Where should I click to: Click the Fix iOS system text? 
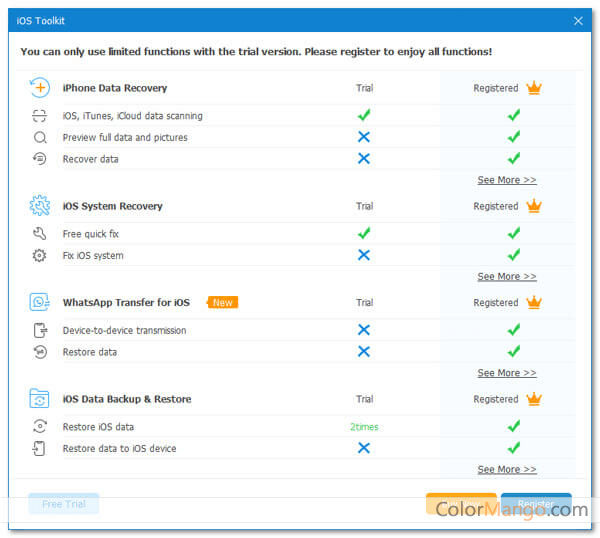tap(93, 255)
